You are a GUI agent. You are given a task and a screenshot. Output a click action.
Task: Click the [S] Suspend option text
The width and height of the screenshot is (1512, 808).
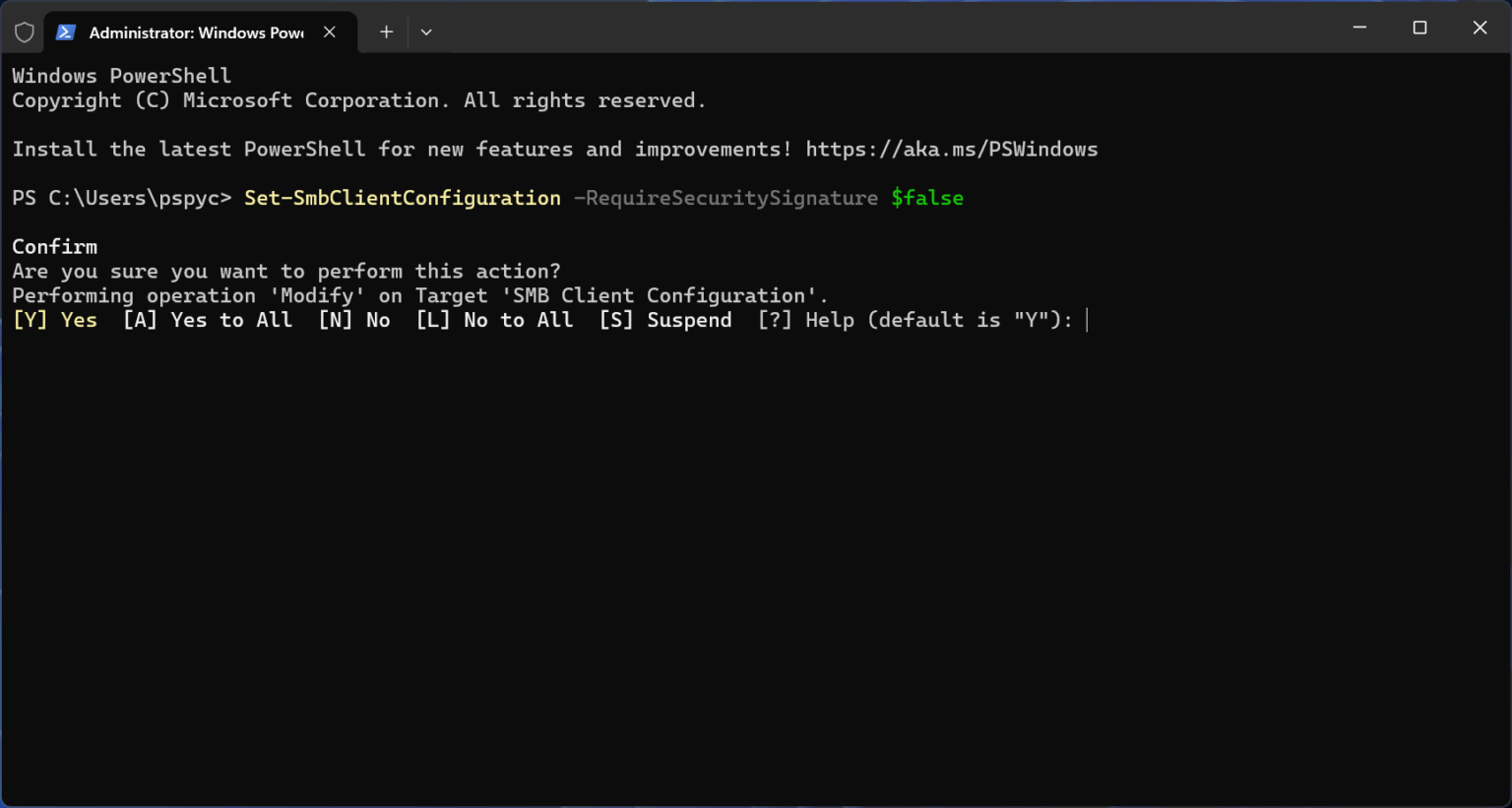[664, 319]
